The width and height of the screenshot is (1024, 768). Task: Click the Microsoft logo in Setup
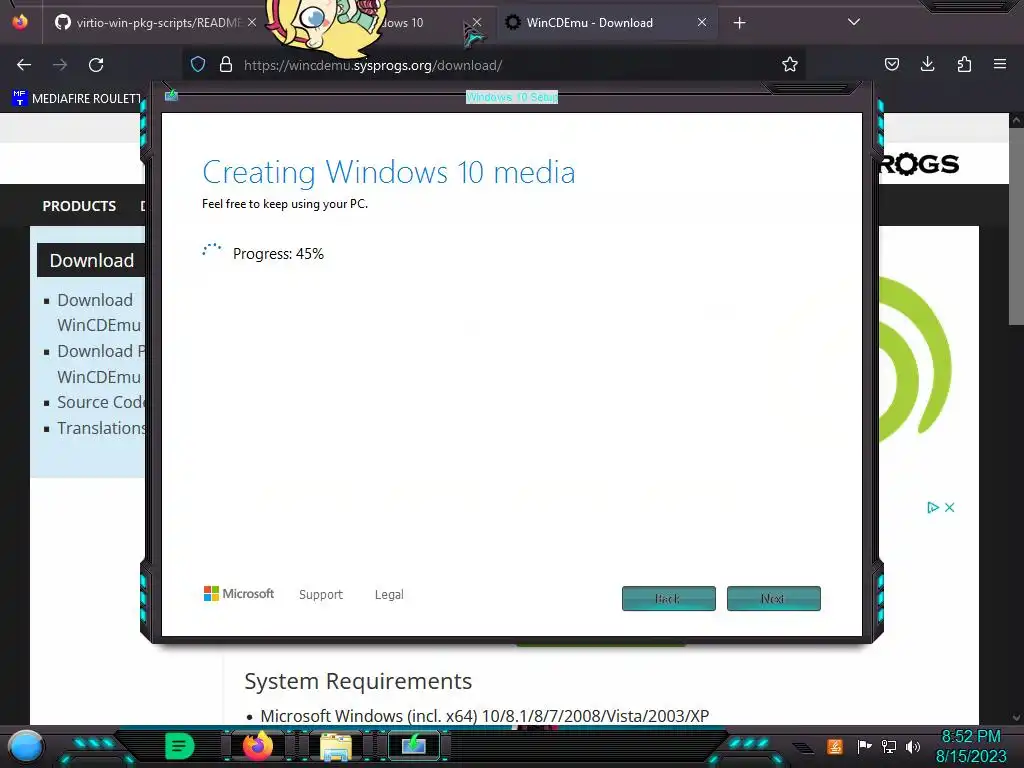(238, 594)
